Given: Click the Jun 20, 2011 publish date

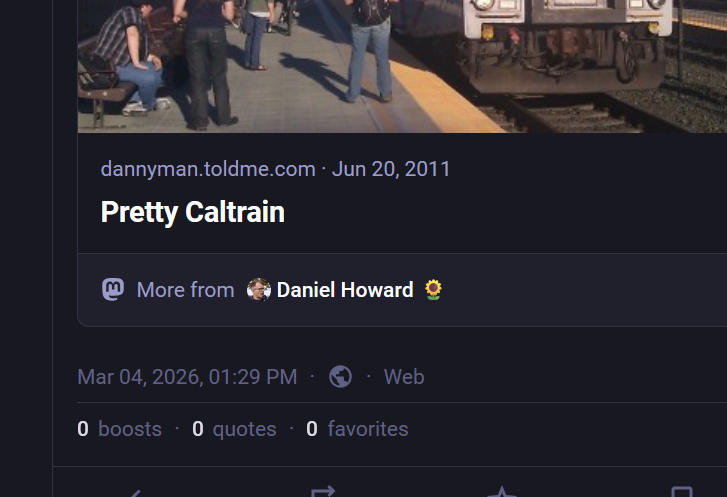Looking at the screenshot, I should click(x=391, y=169).
